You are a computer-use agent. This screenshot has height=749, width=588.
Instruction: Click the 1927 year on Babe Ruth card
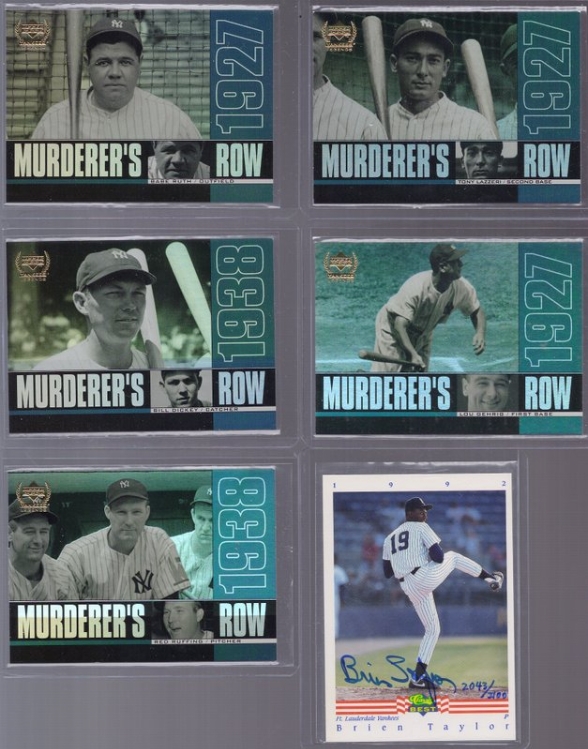tap(240, 76)
